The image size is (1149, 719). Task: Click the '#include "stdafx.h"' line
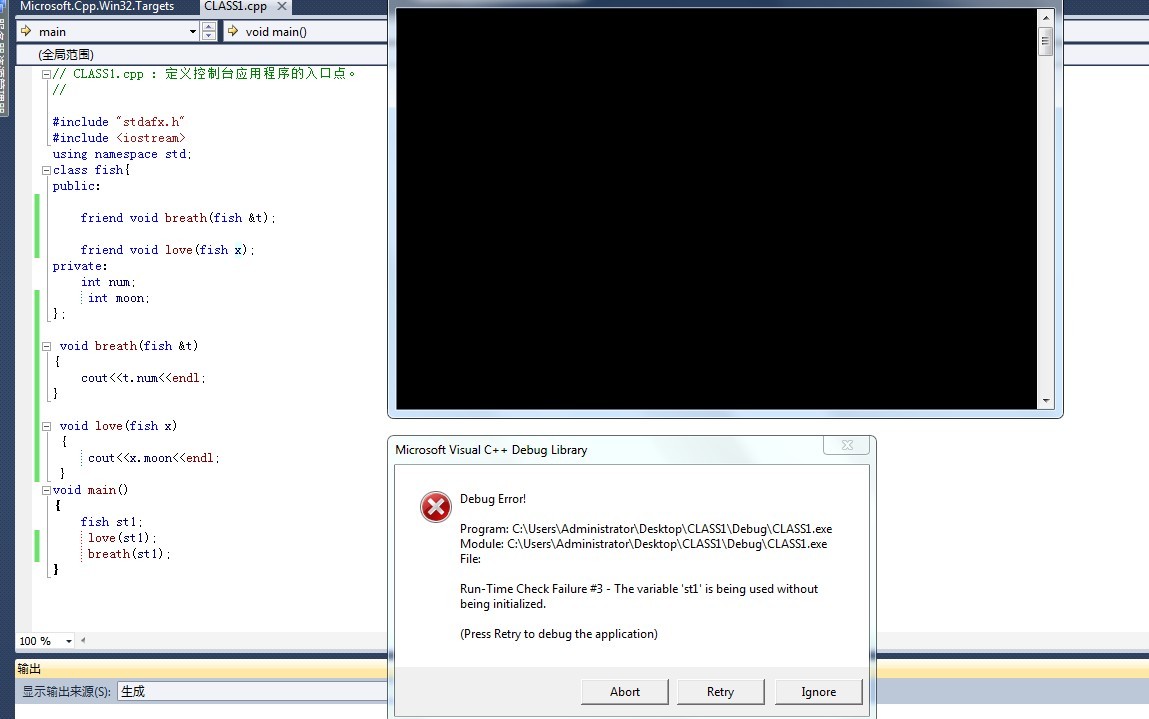coord(118,122)
